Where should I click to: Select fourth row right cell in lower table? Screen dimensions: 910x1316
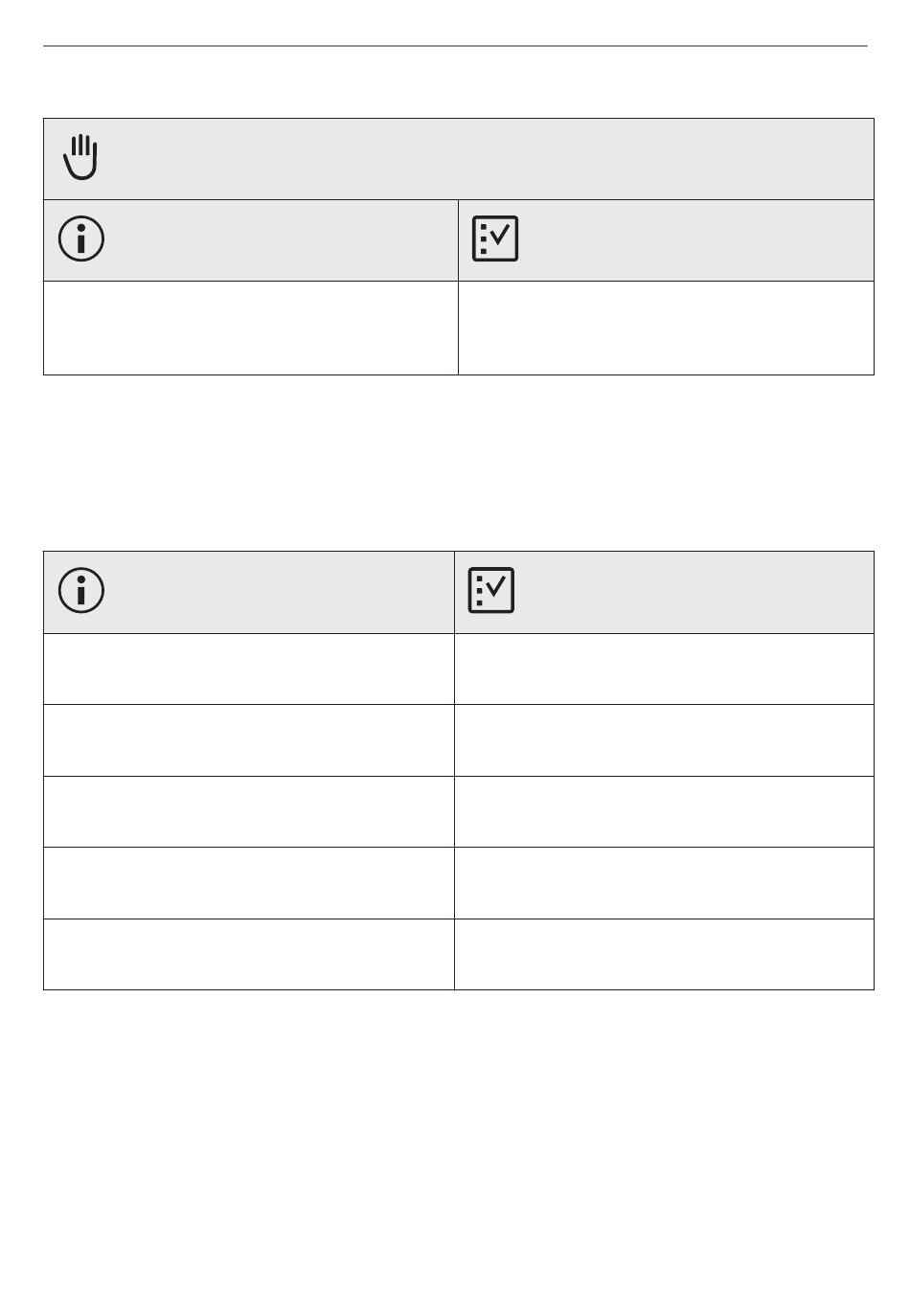click(x=664, y=883)
